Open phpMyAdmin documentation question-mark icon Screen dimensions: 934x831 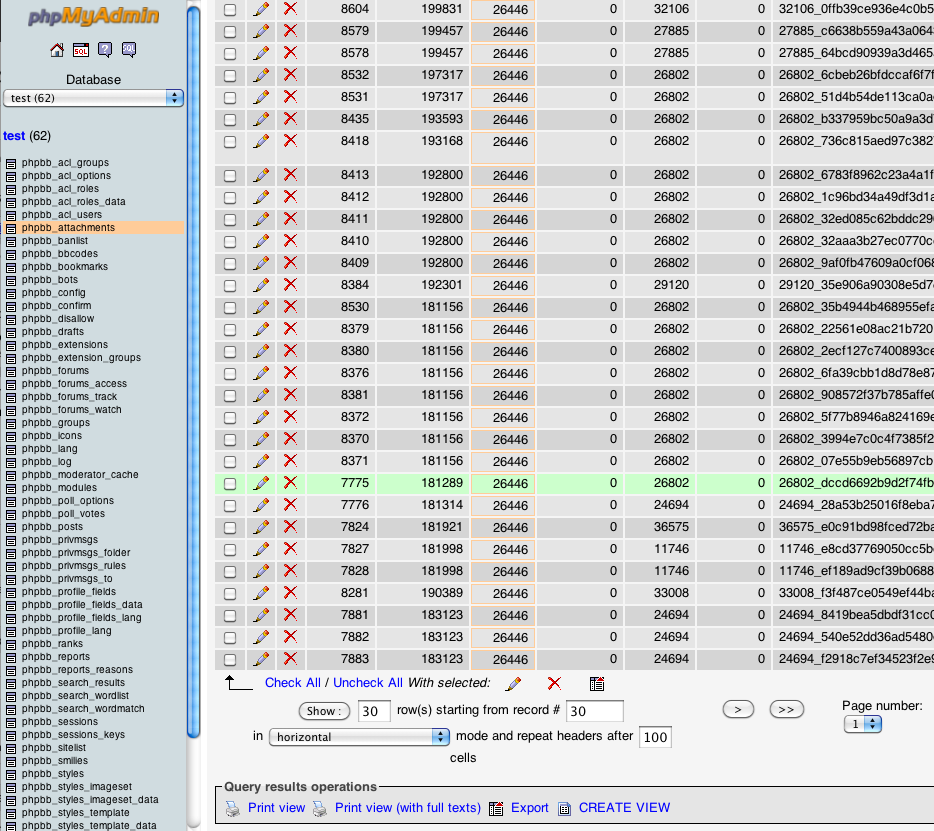(x=105, y=50)
